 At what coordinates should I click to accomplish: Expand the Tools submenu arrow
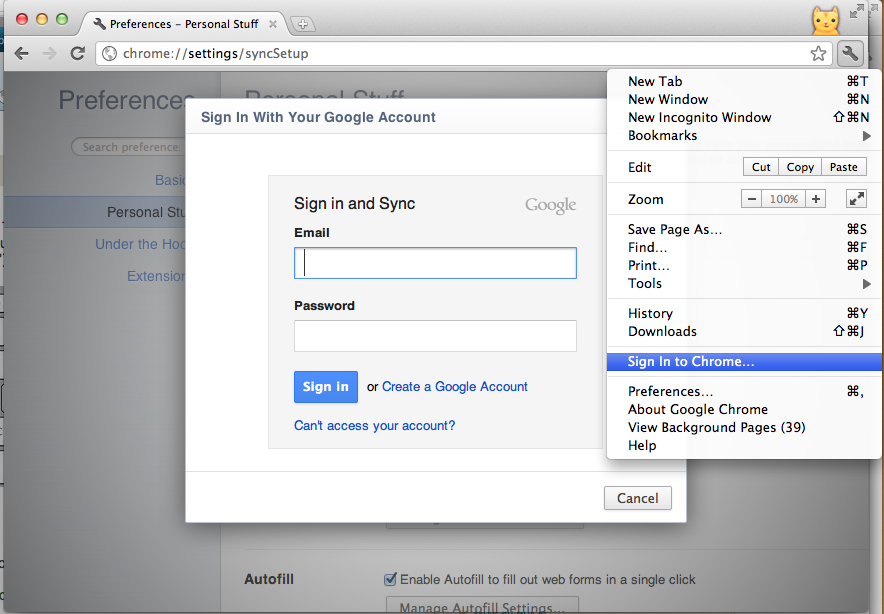point(867,284)
